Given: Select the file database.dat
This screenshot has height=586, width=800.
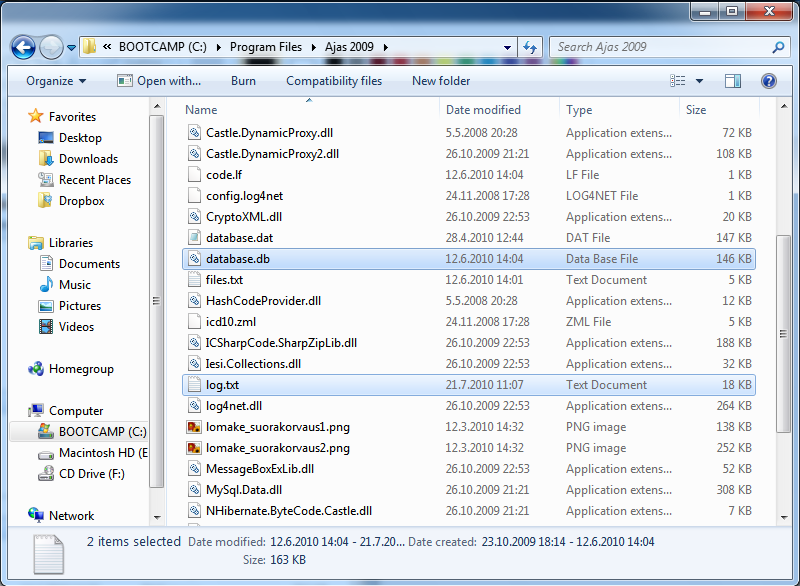Looking at the screenshot, I should point(469,238).
